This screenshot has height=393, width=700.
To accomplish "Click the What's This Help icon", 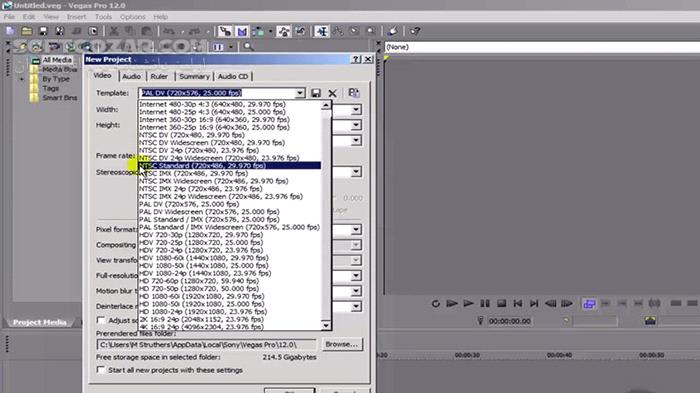I will click(x=415, y=31).
